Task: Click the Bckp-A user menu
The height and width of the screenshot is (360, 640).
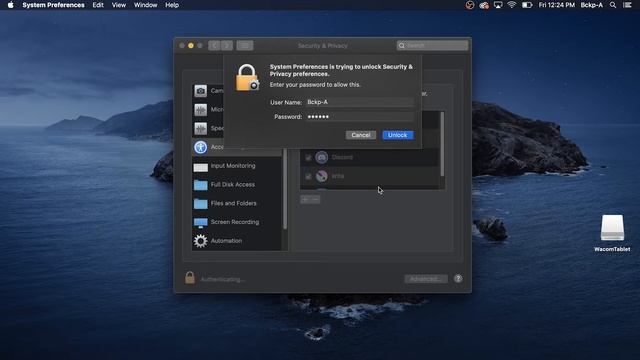Action: coord(591,5)
